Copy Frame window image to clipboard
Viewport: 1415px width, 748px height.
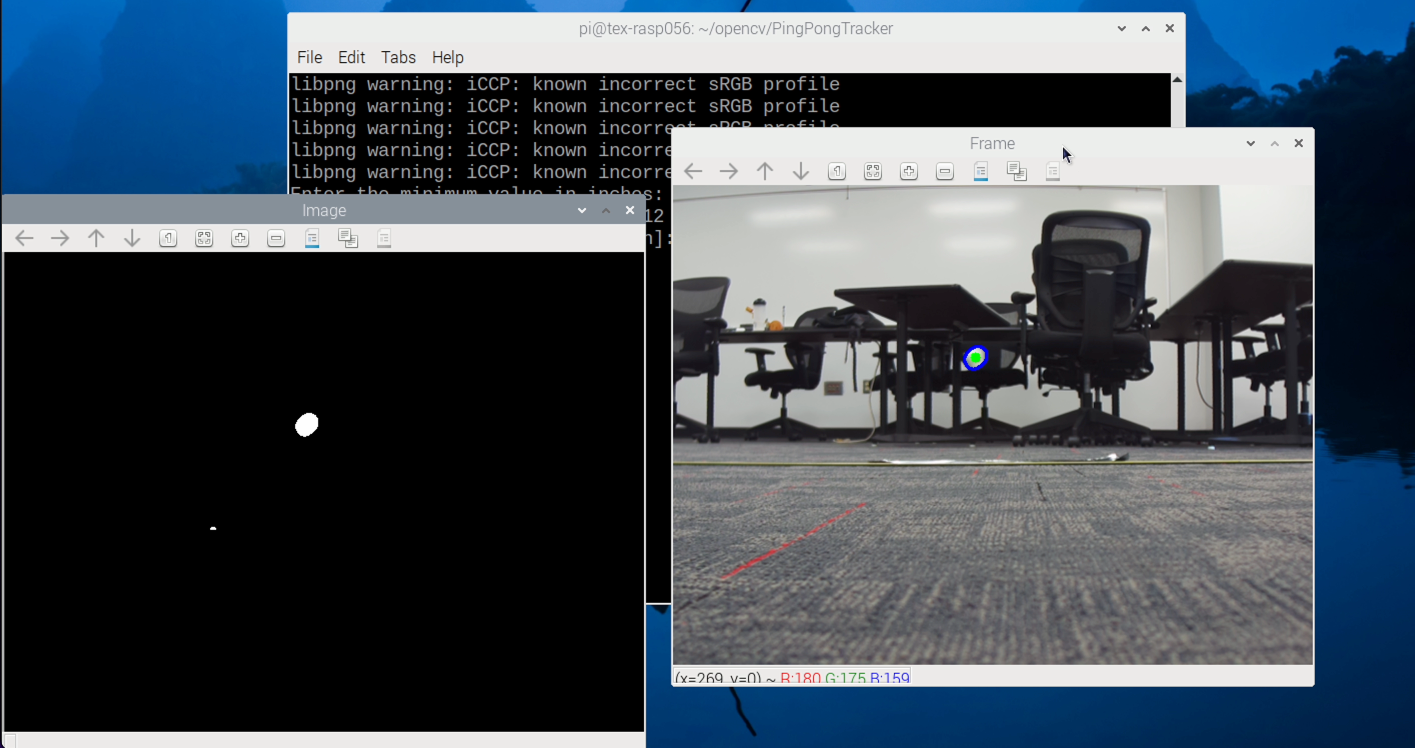pyautogui.click(x=1017, y=171)
